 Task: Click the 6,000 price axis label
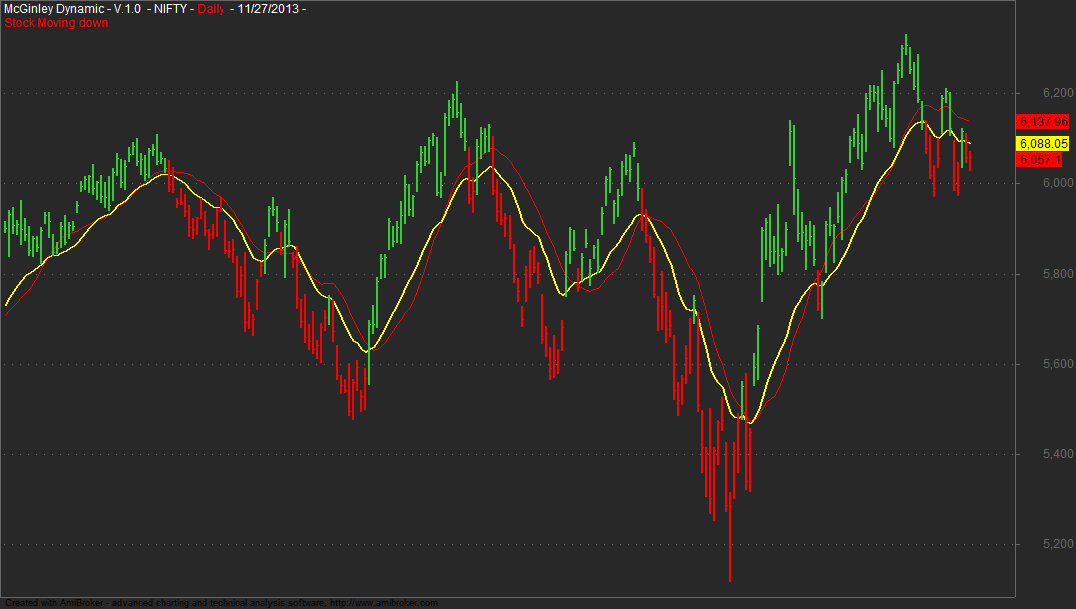[1057, 183]
